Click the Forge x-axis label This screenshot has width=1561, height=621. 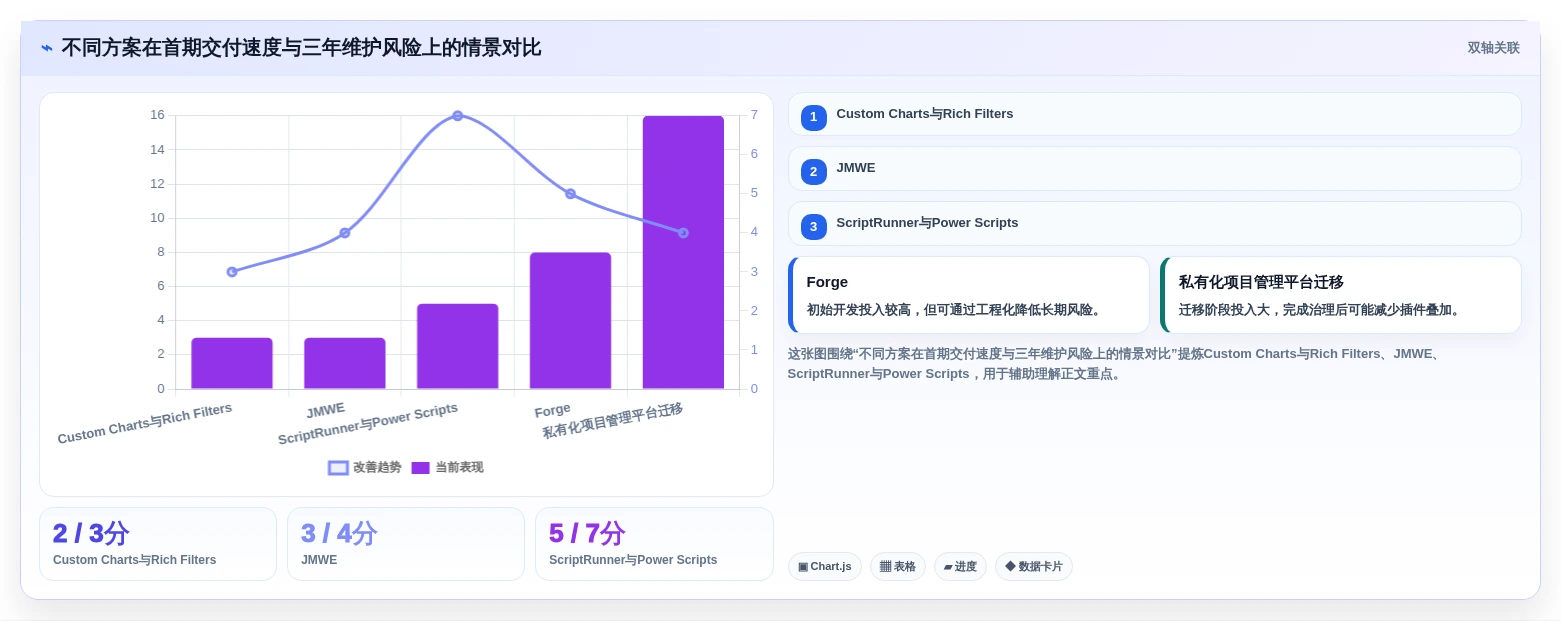(552, 410)
